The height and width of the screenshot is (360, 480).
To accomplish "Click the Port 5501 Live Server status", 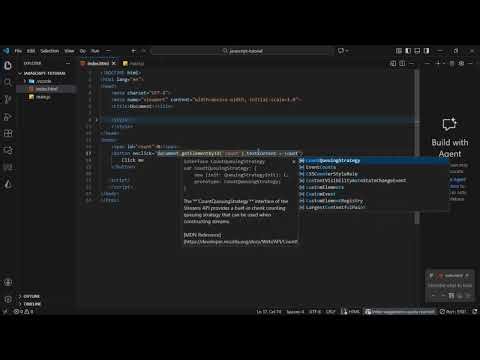I will (x=453, y=312).
